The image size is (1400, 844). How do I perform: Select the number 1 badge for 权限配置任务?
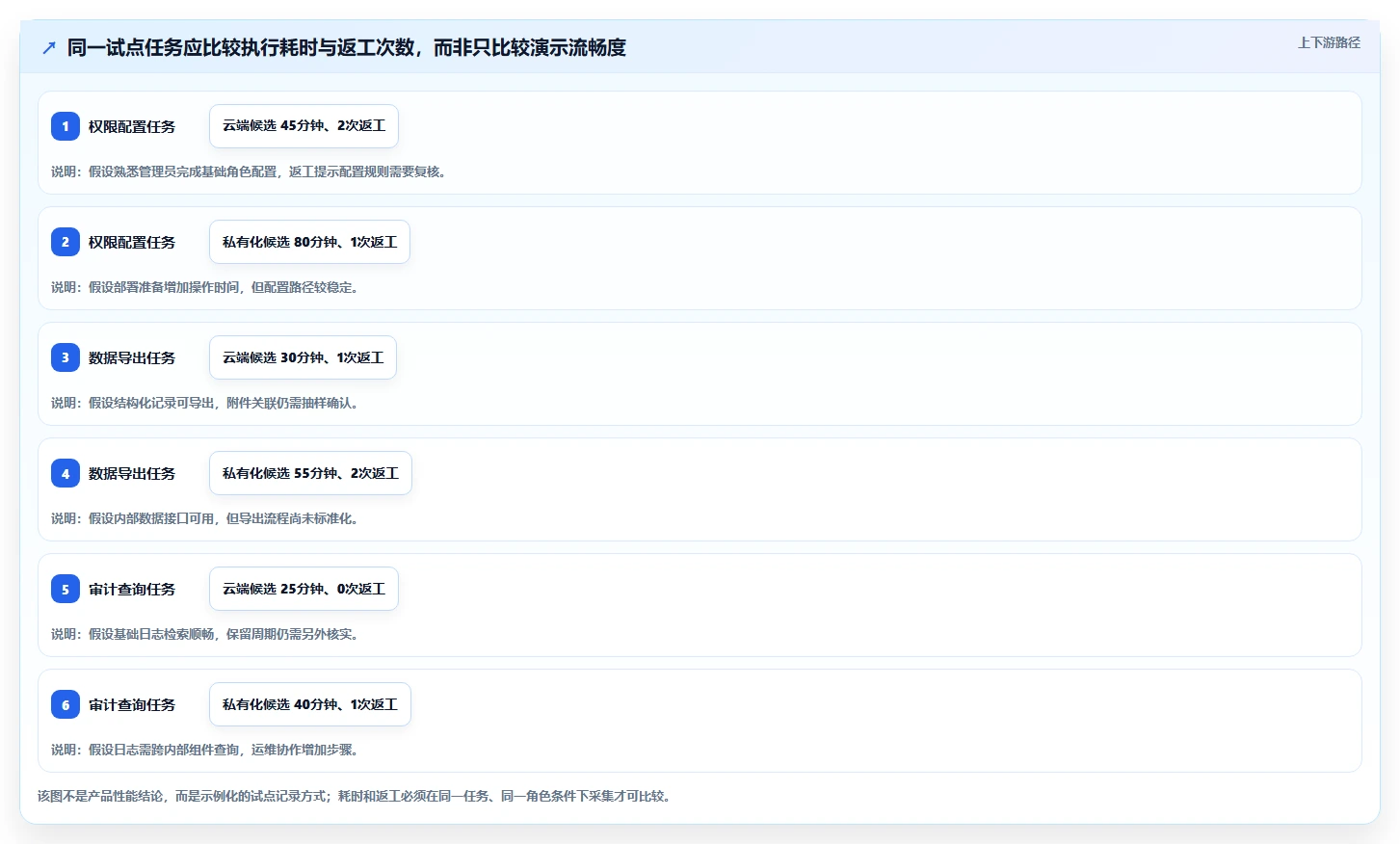(x=66, y=126)
